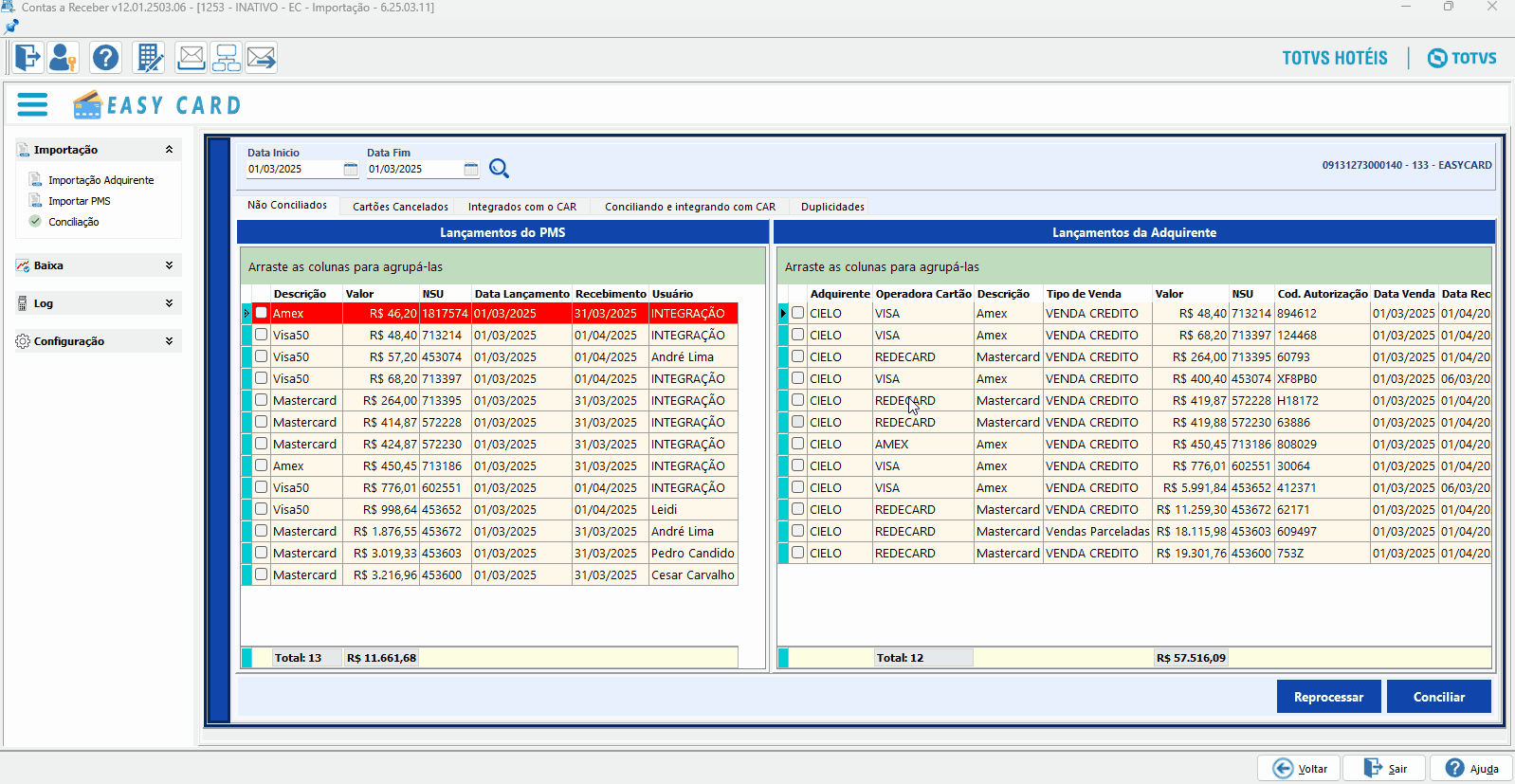Check the Adquirente AMEX row valued R$ 450,45
The height and width of the screenshot is (784, 1515).
[x=797, y=444]
